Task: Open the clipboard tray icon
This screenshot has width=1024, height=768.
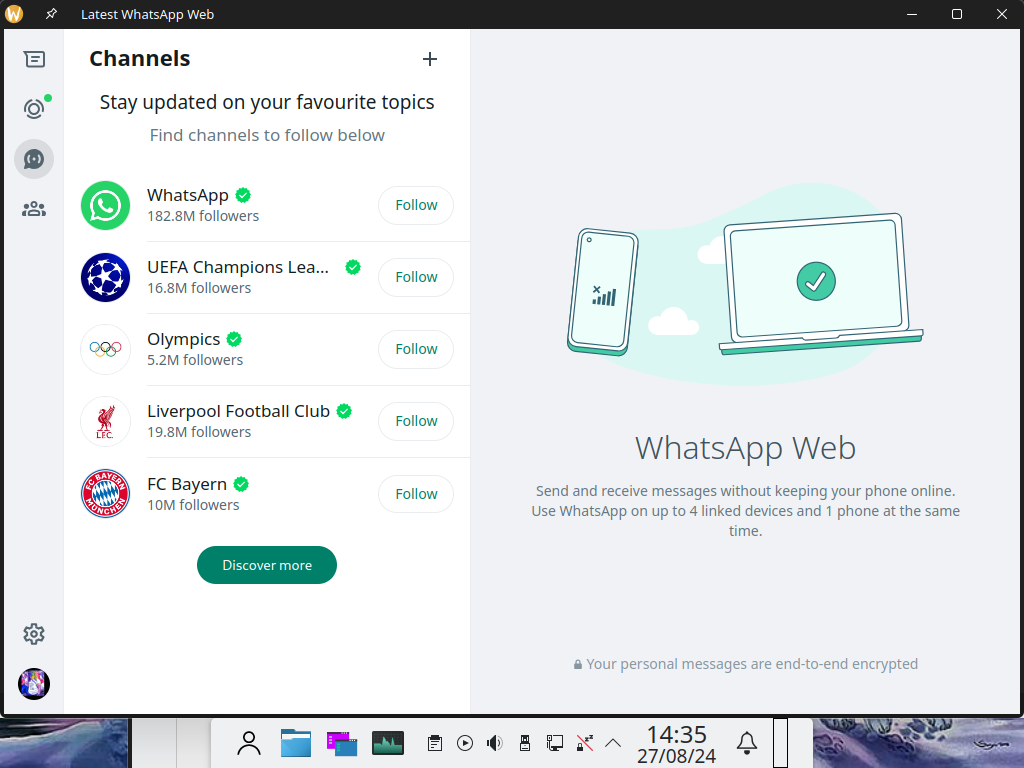Action: 435,743
